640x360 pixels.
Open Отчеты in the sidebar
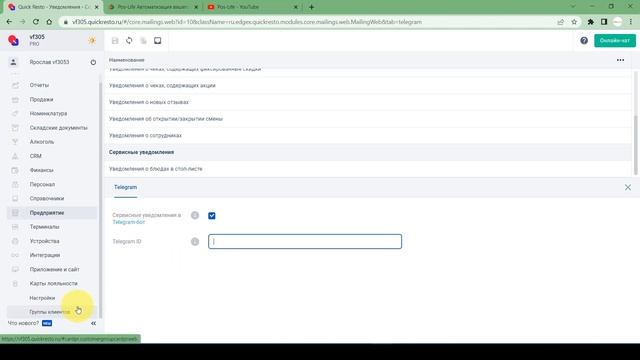(39, 85)
